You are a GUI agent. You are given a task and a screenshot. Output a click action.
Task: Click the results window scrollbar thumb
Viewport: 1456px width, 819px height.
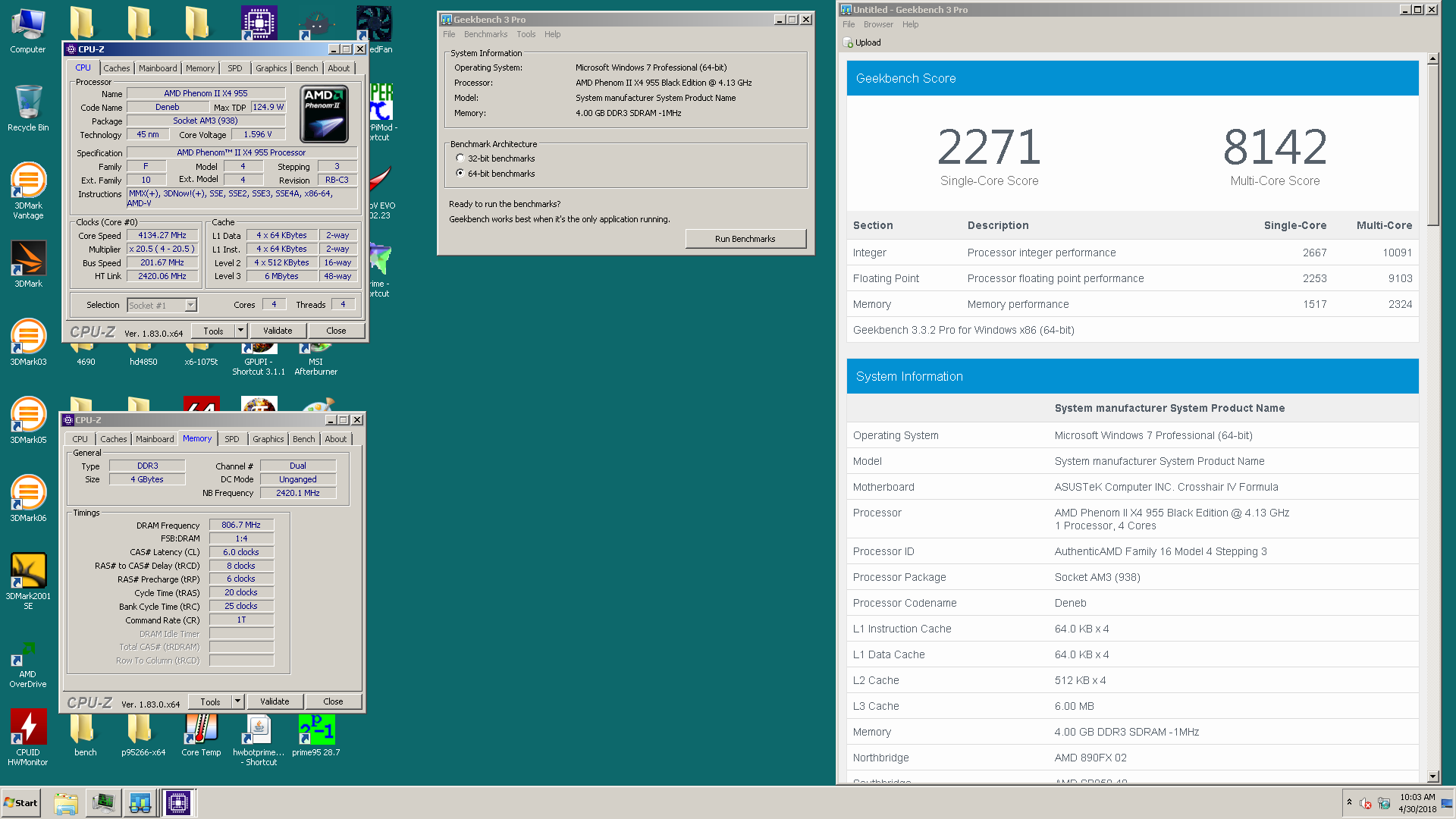1432,144
